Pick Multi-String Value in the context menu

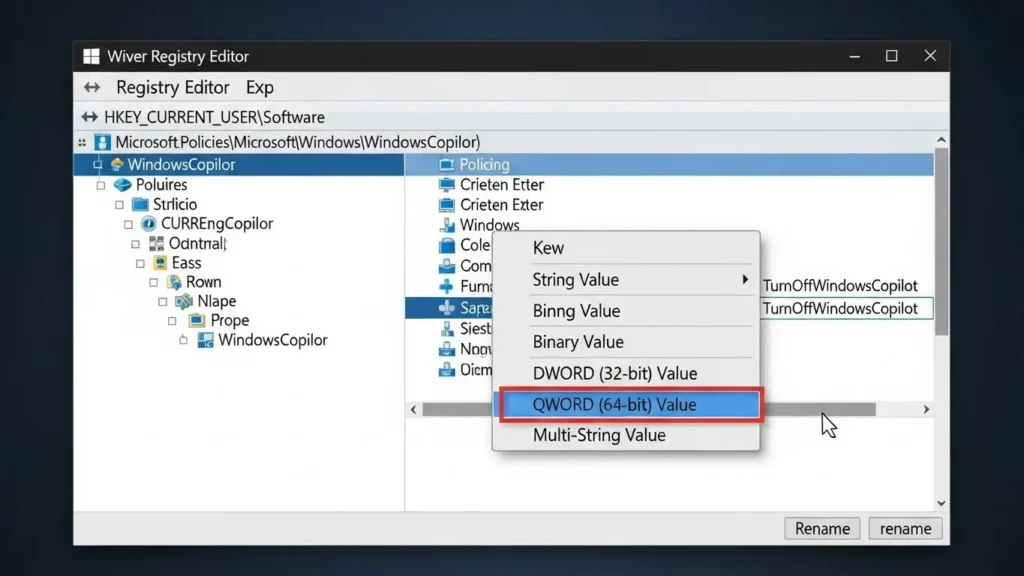coord(599,435)
